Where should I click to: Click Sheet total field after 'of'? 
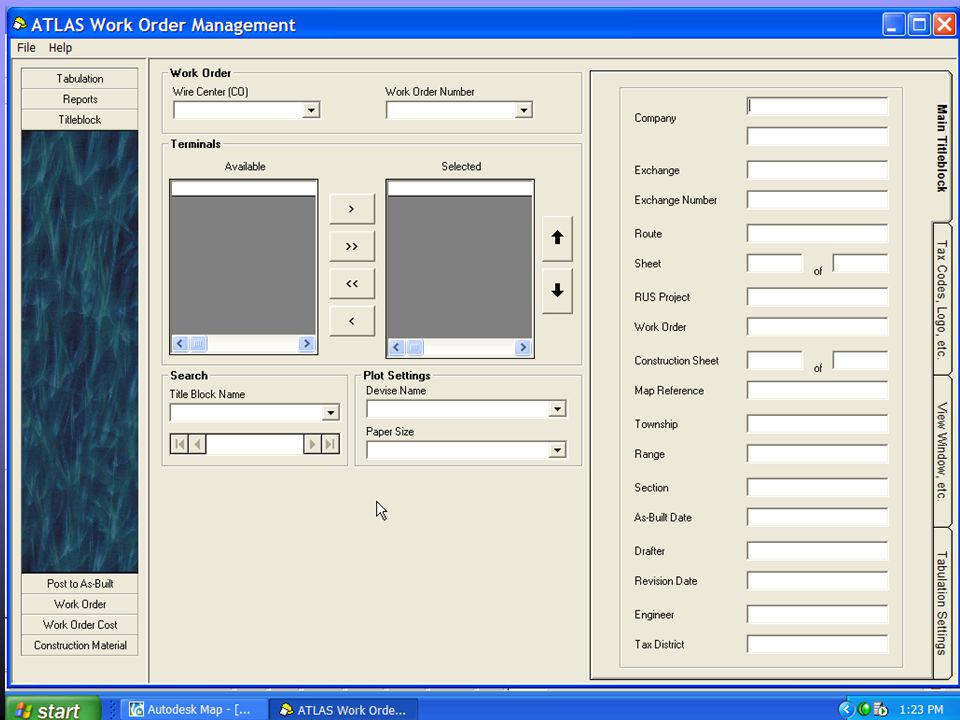click(860, 263)
